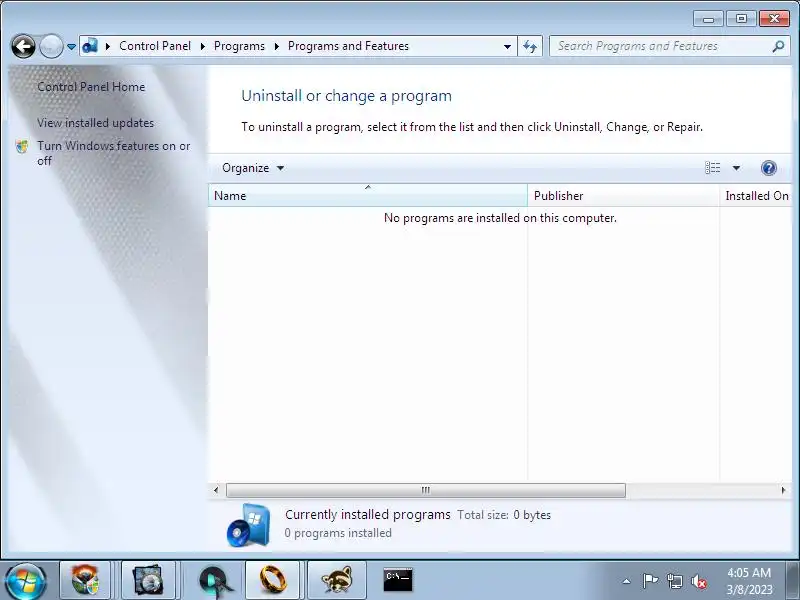
Task: Open the recent pages dropdown arrow
Action: click(x=71, y=47)
